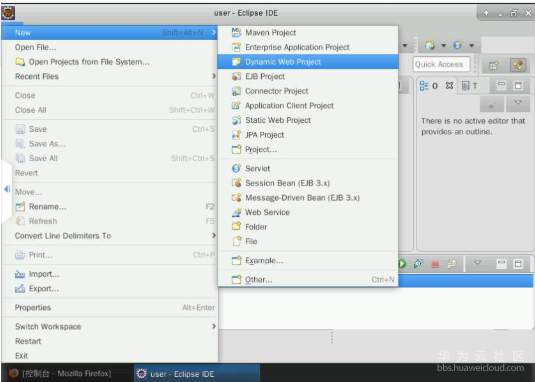Click the web browser toolbar icon

[x=458, y=45]
